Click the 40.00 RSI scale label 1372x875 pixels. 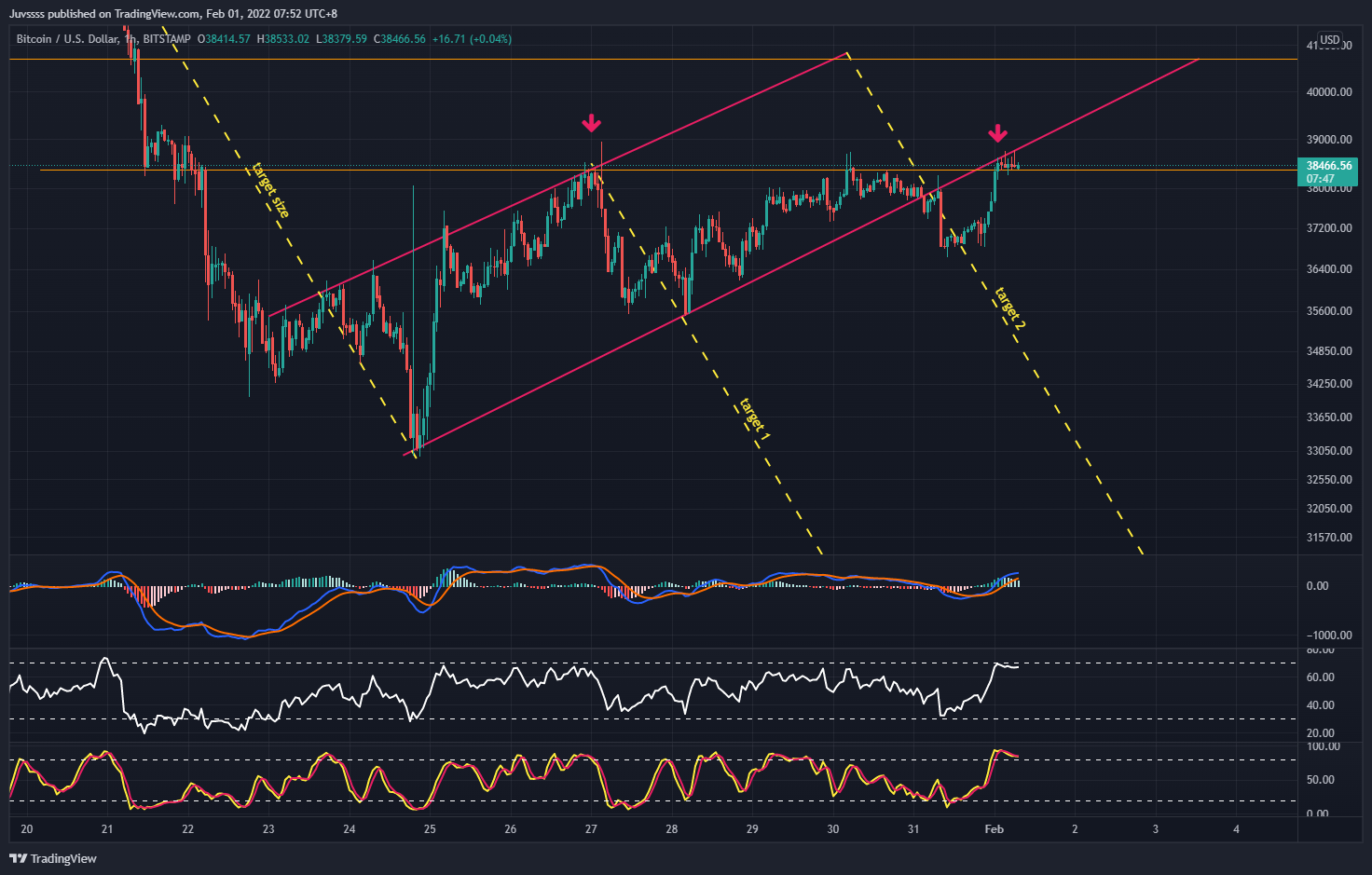pos(1321,705)
